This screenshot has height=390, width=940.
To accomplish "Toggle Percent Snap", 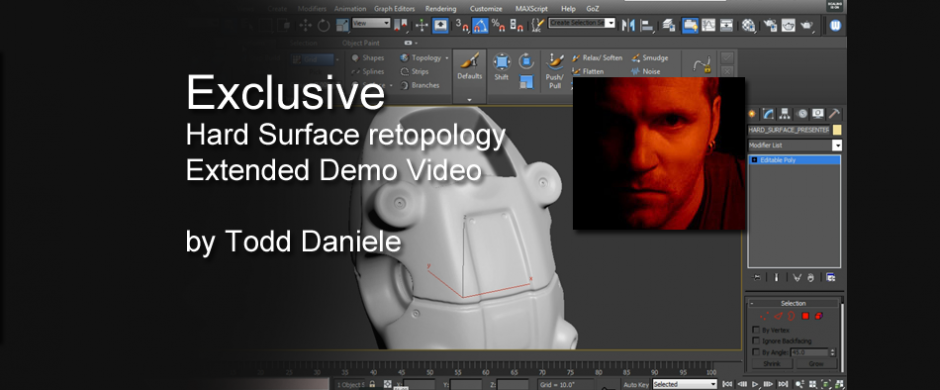I will coord(498,25).
